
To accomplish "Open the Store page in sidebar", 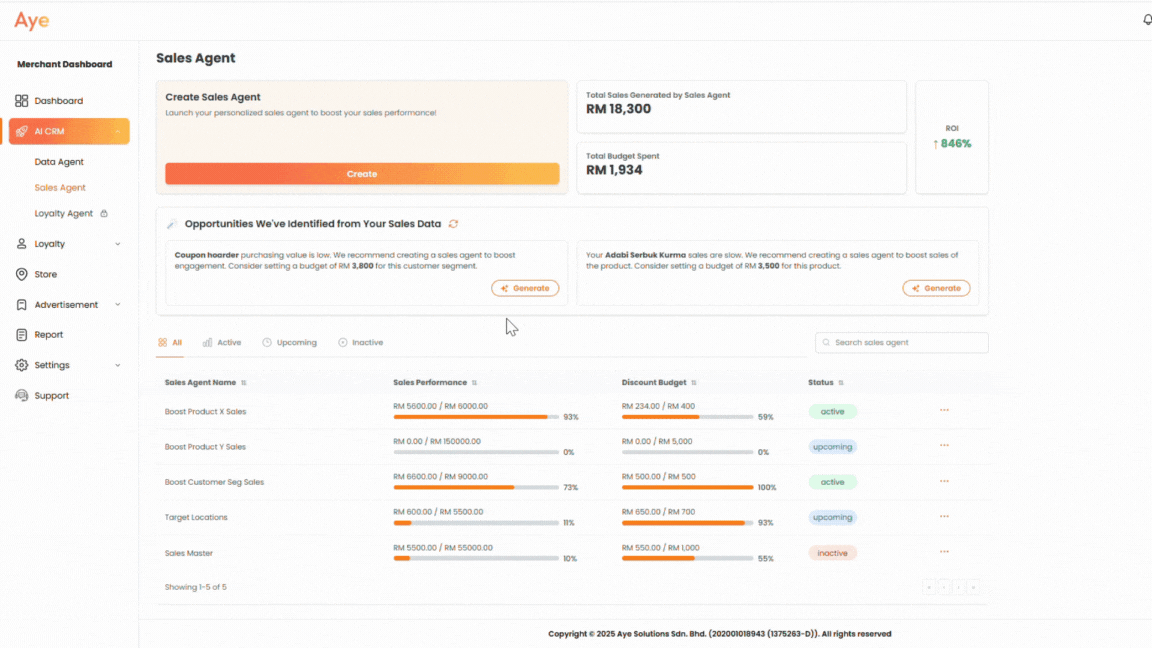I will pyautogui.click(x=45, y=274).
